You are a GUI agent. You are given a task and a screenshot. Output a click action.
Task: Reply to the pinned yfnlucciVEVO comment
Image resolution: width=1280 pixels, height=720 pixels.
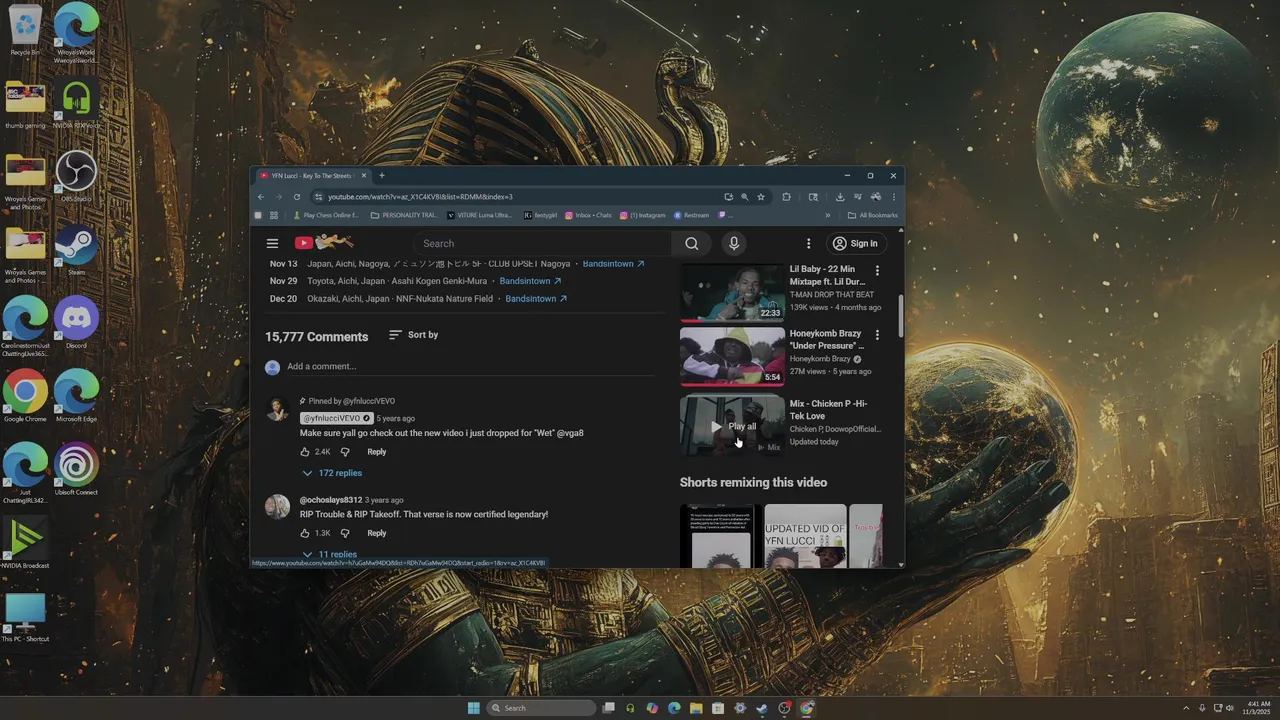point(376,452)
